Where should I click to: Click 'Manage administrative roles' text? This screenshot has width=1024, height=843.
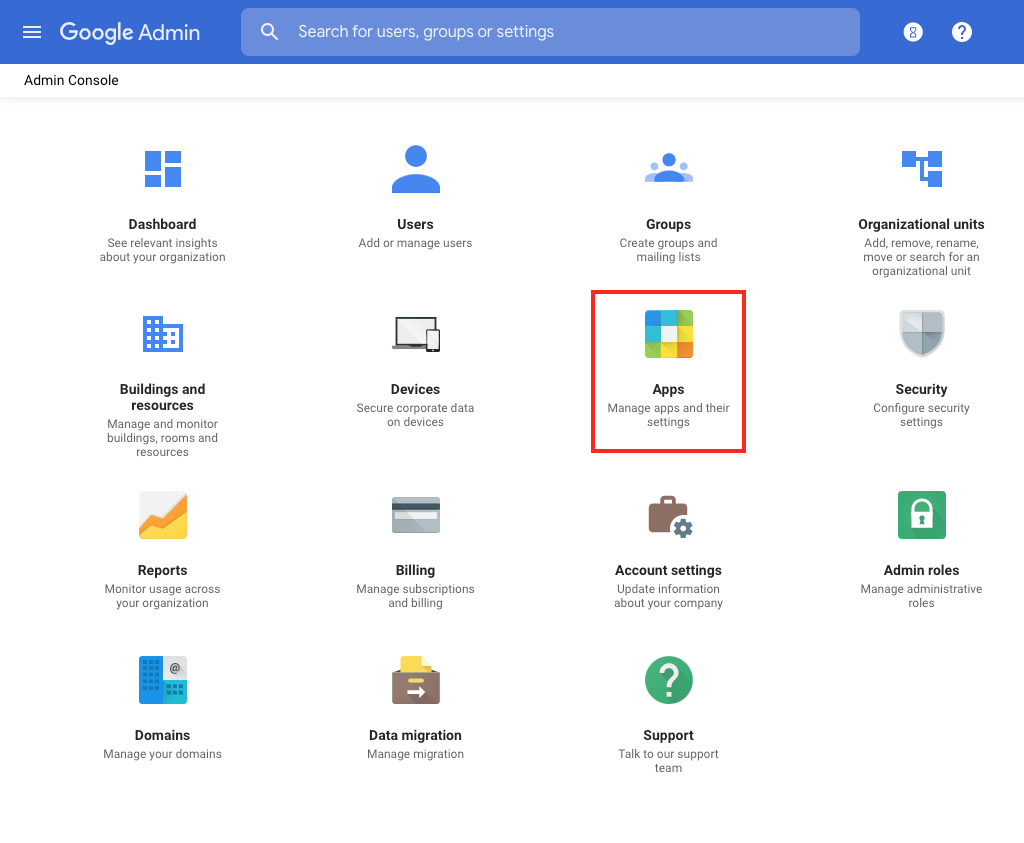(x=921, y=596)
